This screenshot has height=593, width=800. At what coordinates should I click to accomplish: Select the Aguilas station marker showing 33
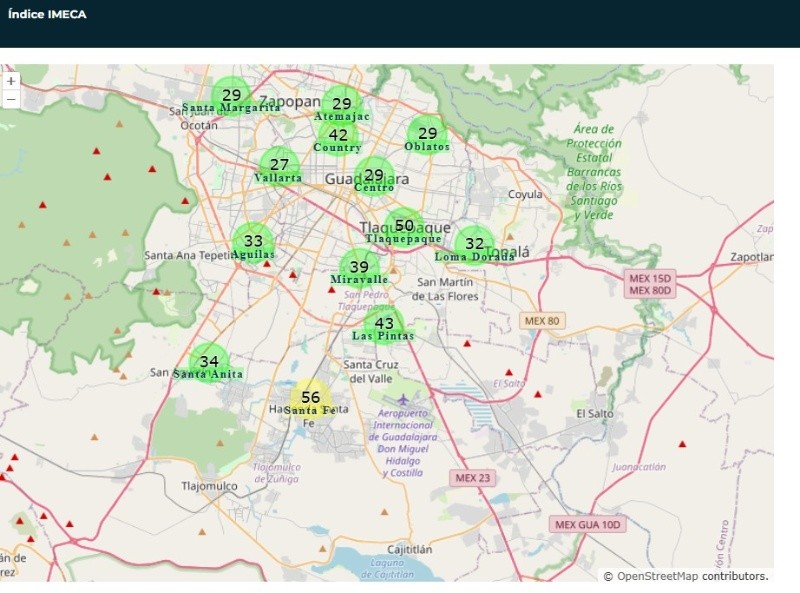(253, 242)
